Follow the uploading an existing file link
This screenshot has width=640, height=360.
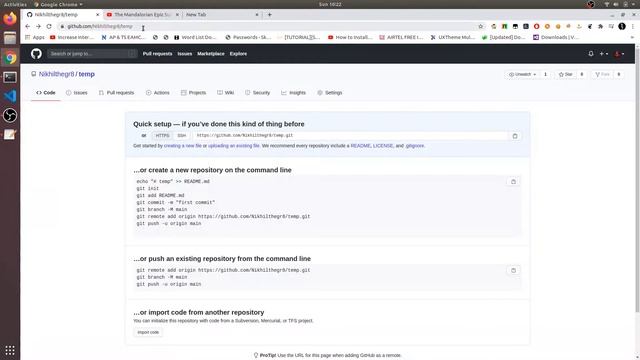(x=233, y=146)
